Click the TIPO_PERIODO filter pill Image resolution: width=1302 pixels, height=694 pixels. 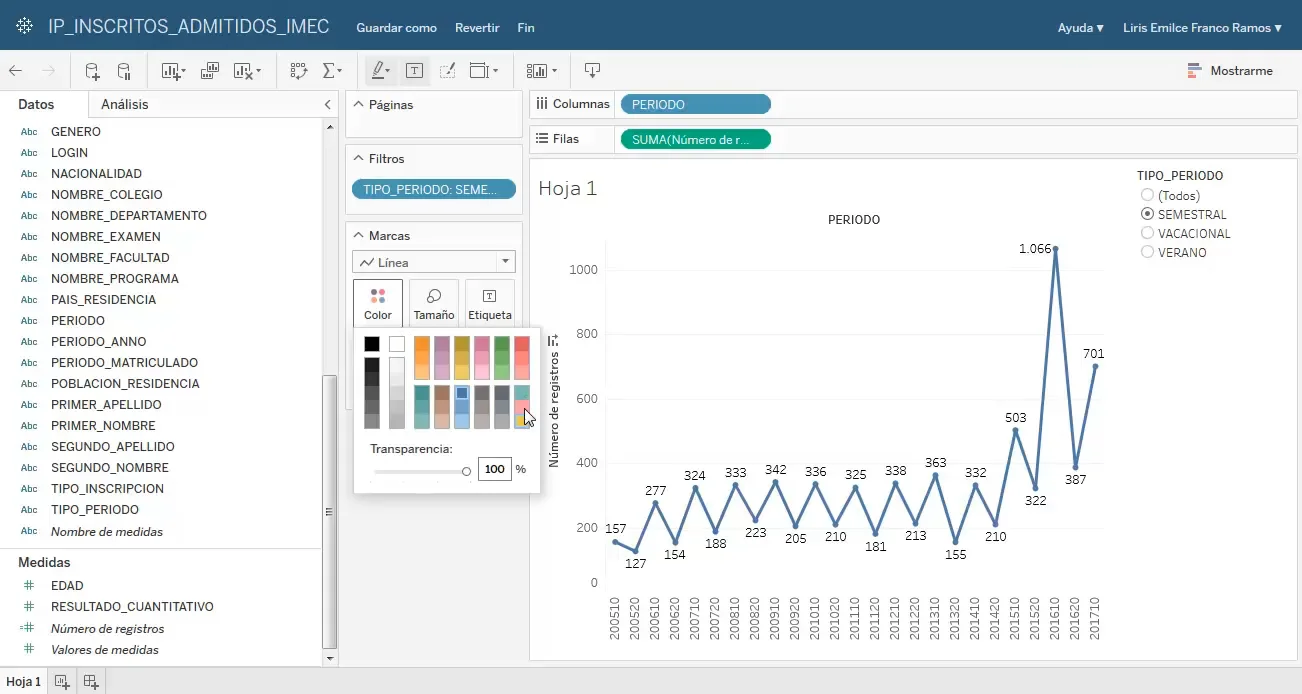point(434,189)
